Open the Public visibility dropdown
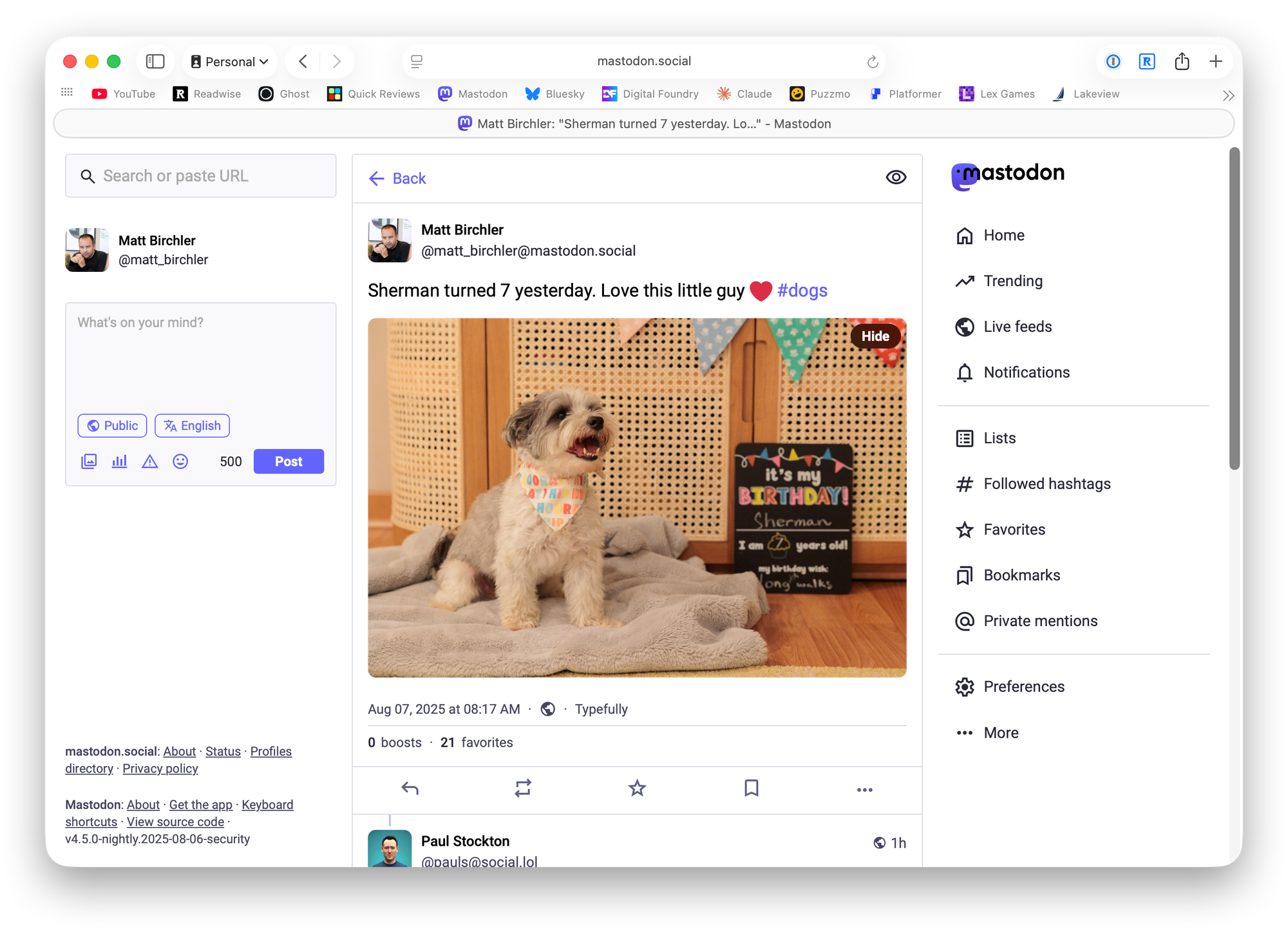This screenshot has width=1288, height=938. click(x=112, y=426)
